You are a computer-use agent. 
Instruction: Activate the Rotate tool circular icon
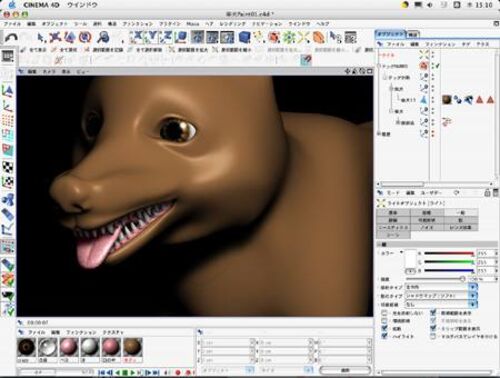coord(85,37)
